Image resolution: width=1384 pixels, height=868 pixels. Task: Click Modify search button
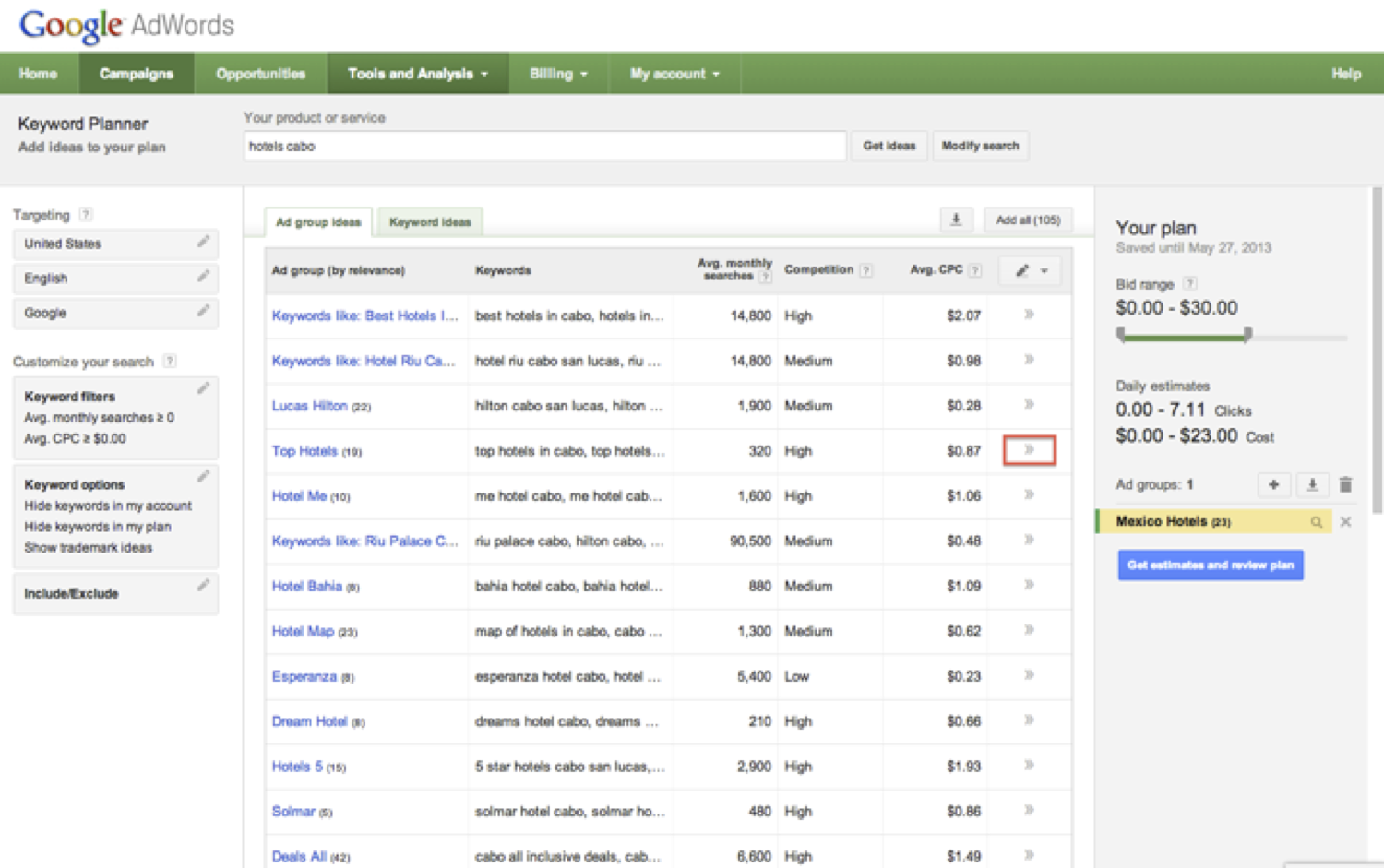(x=980, y=146)
